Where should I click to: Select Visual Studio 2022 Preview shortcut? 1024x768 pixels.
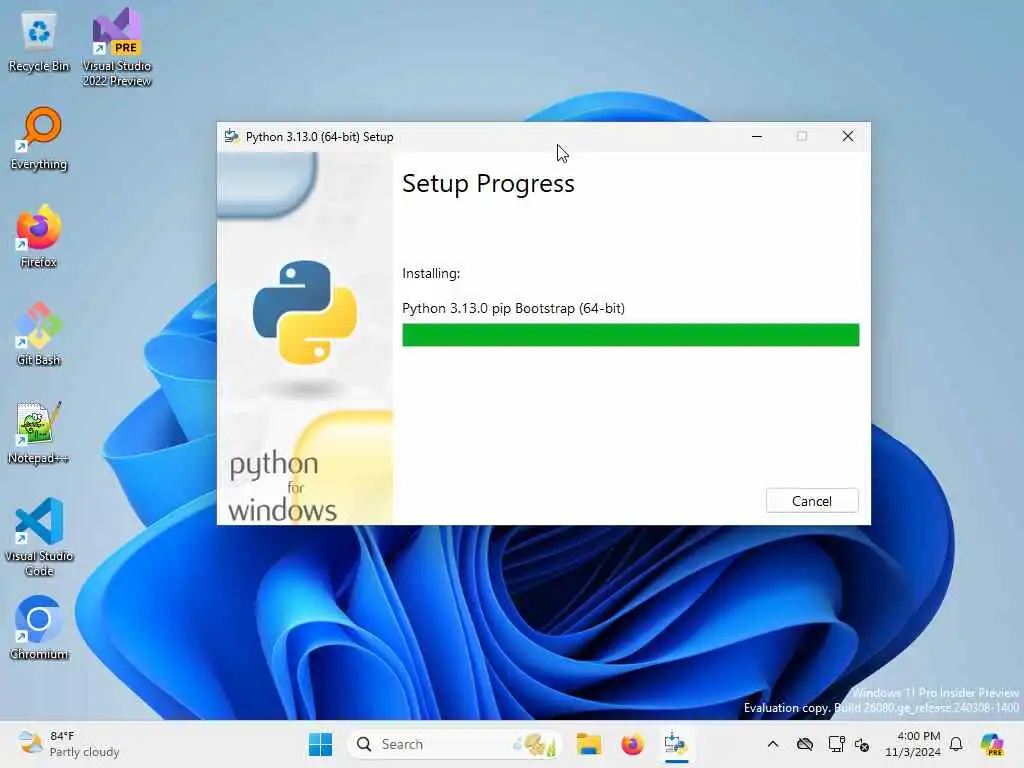point(117,47)
